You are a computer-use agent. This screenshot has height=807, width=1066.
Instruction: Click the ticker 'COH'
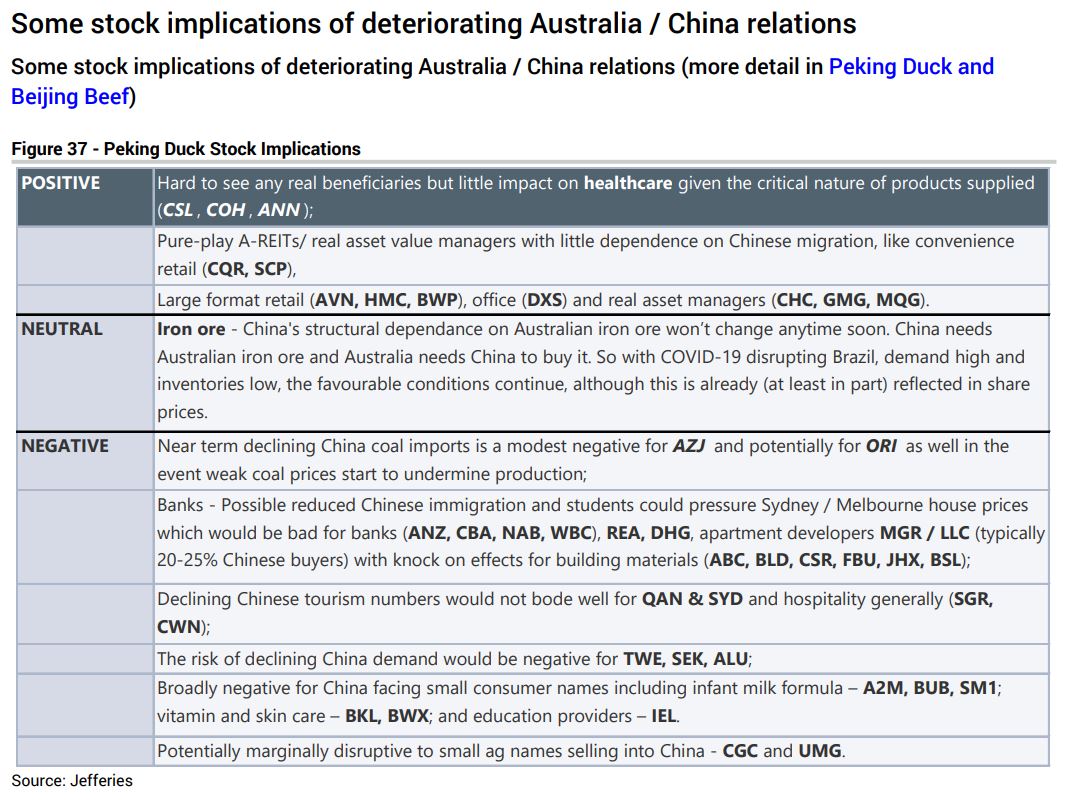[x=225, y=210]
